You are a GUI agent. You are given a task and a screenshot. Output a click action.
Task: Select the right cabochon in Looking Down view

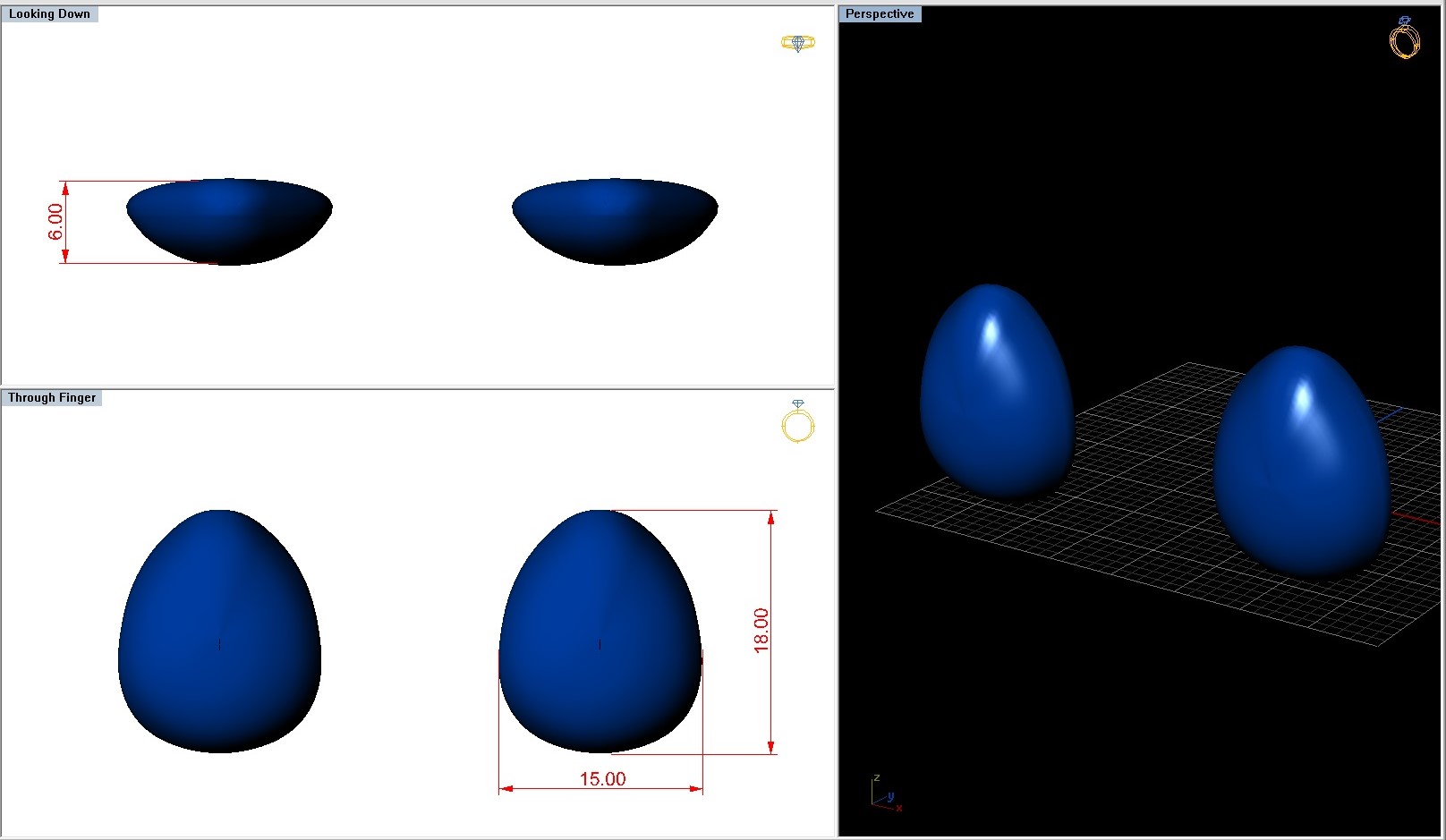click(615, 222)
